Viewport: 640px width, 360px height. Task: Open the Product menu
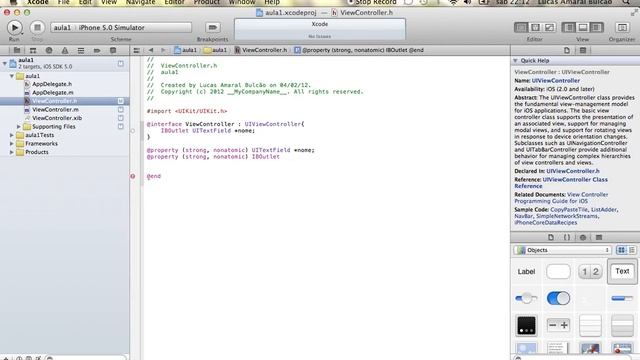point(207,2)
